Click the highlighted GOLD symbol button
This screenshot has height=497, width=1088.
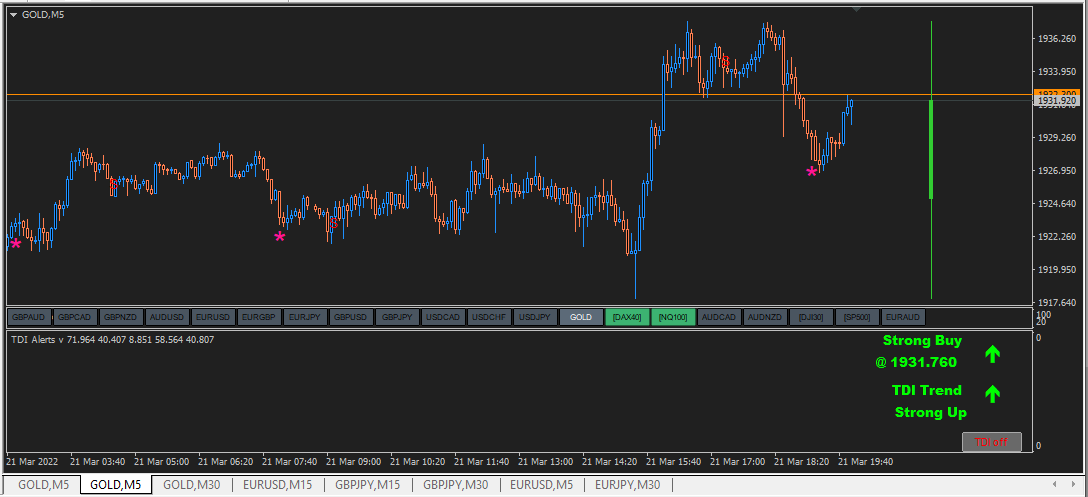(581, 317)
